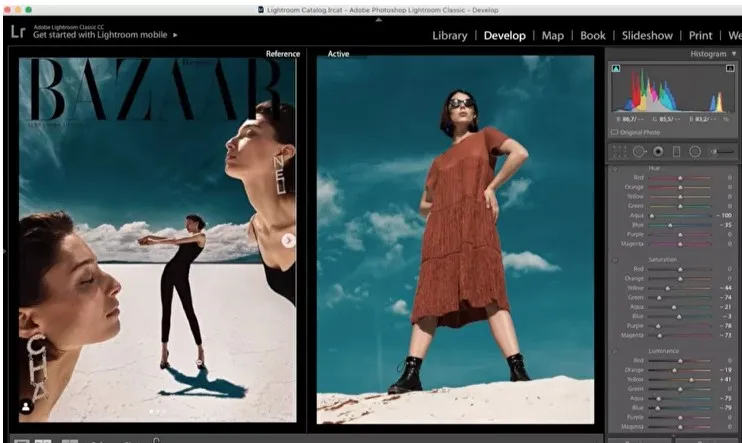Viewport: 742px width, 443px height.
Task: Adjust the Hue Blue slider at -35
Action: pyautogui.click(x=670, y=225)
